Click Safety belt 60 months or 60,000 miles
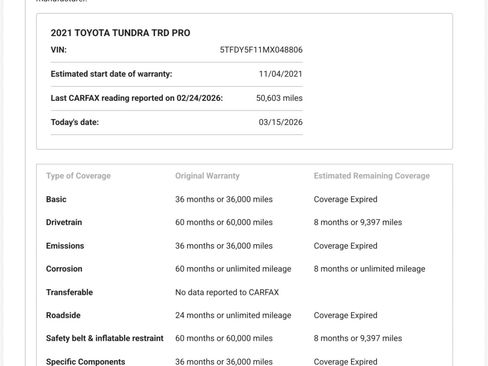The height and width of the screenshot is (366, 488). coord(224,338)
